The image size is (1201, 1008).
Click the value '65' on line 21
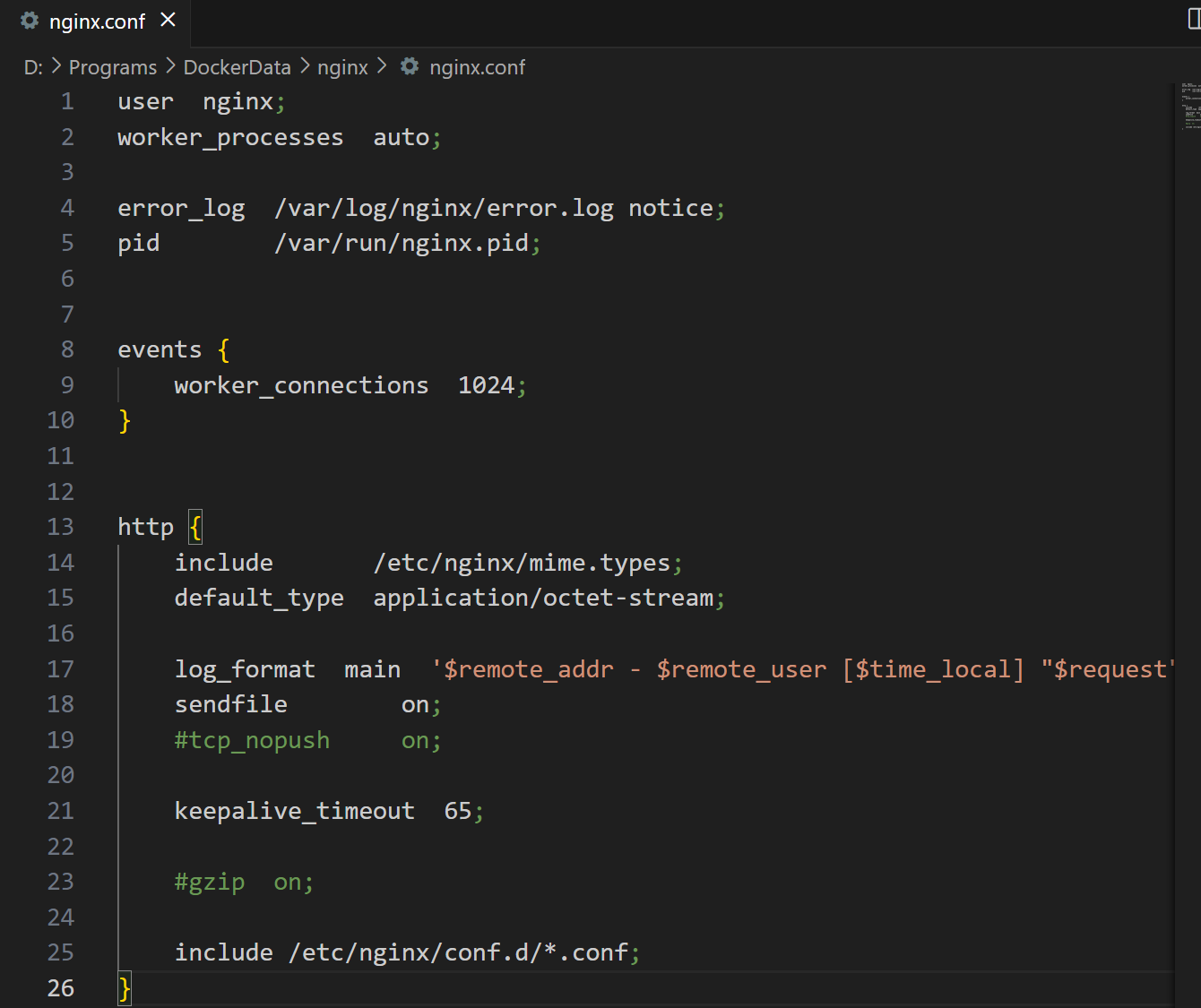(458, 812)
